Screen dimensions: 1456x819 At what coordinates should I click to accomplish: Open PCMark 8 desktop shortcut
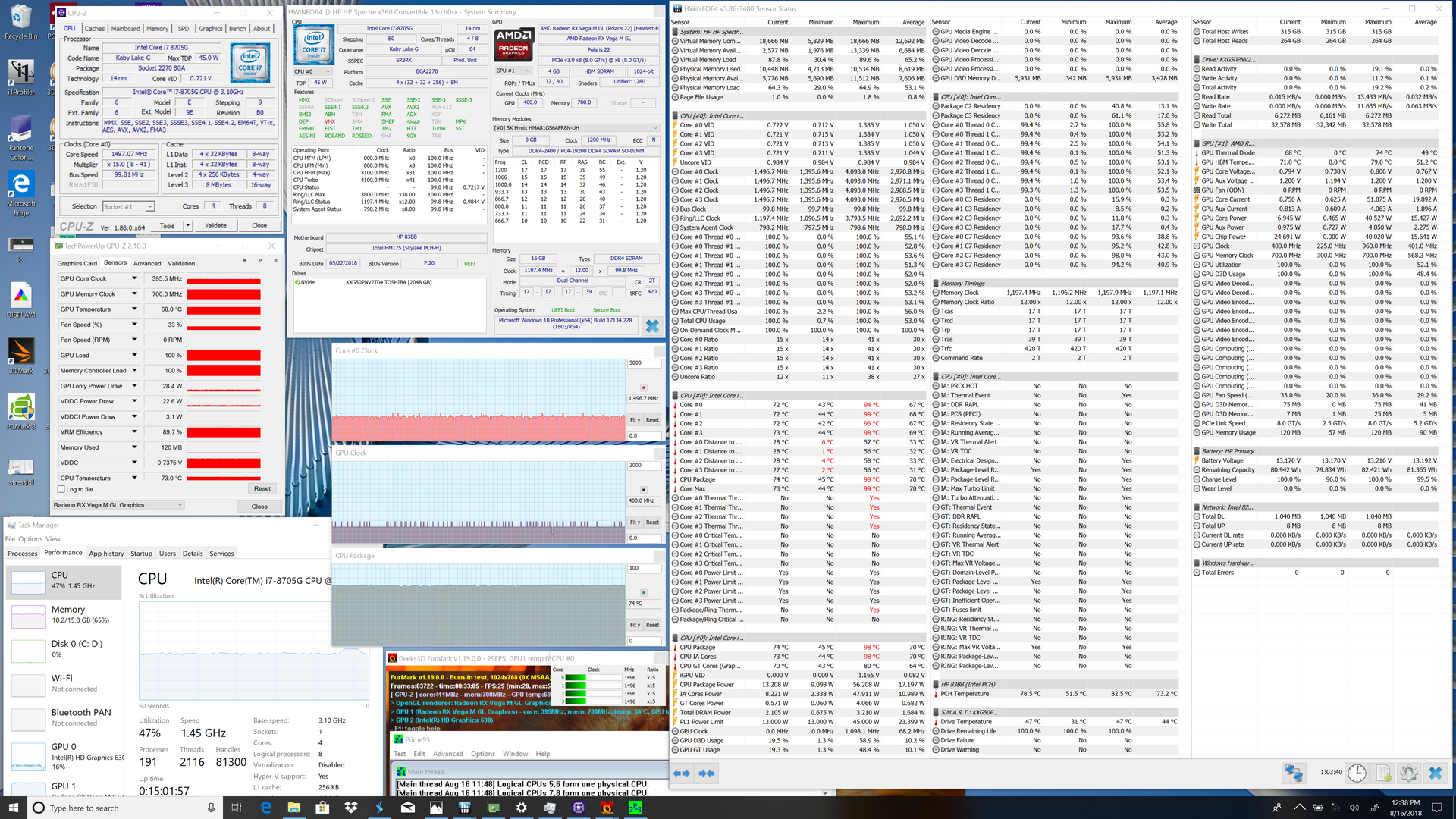pos(20,412)
